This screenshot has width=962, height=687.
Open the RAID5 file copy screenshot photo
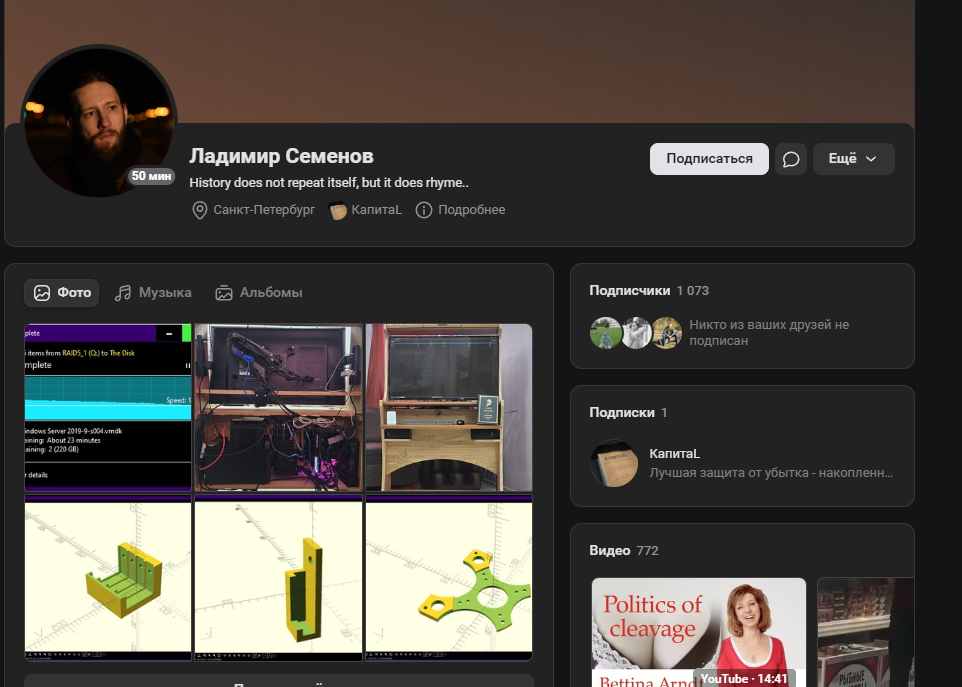point(108,407)
